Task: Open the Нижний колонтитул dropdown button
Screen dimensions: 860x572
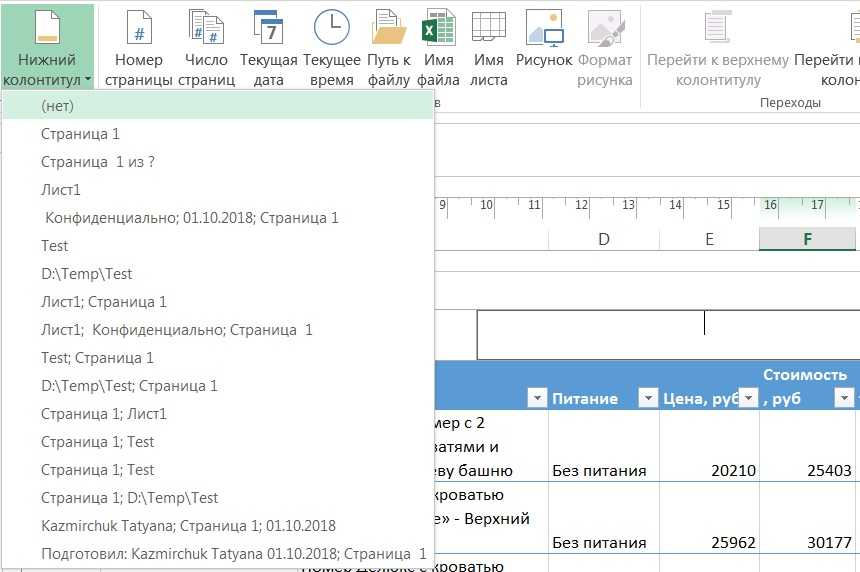Action: [47, 46]
